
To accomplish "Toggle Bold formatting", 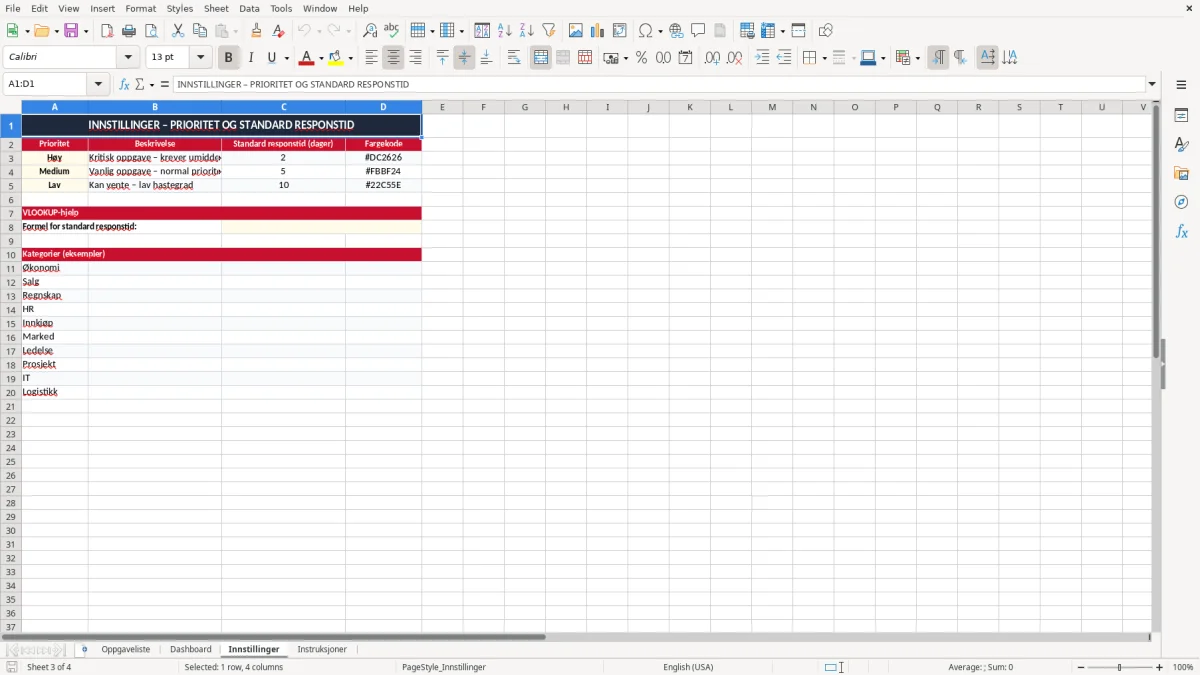I will click(x=229, y=58).
